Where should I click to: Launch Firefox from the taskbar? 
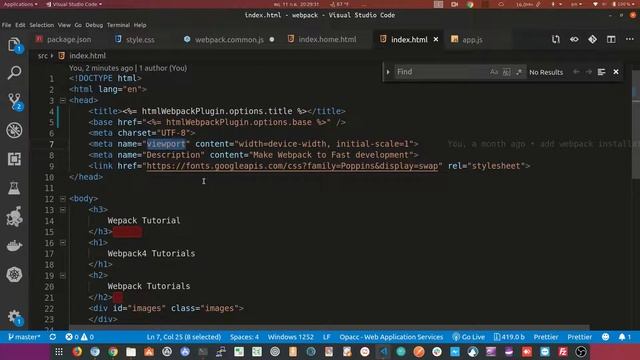coord(77,351)
